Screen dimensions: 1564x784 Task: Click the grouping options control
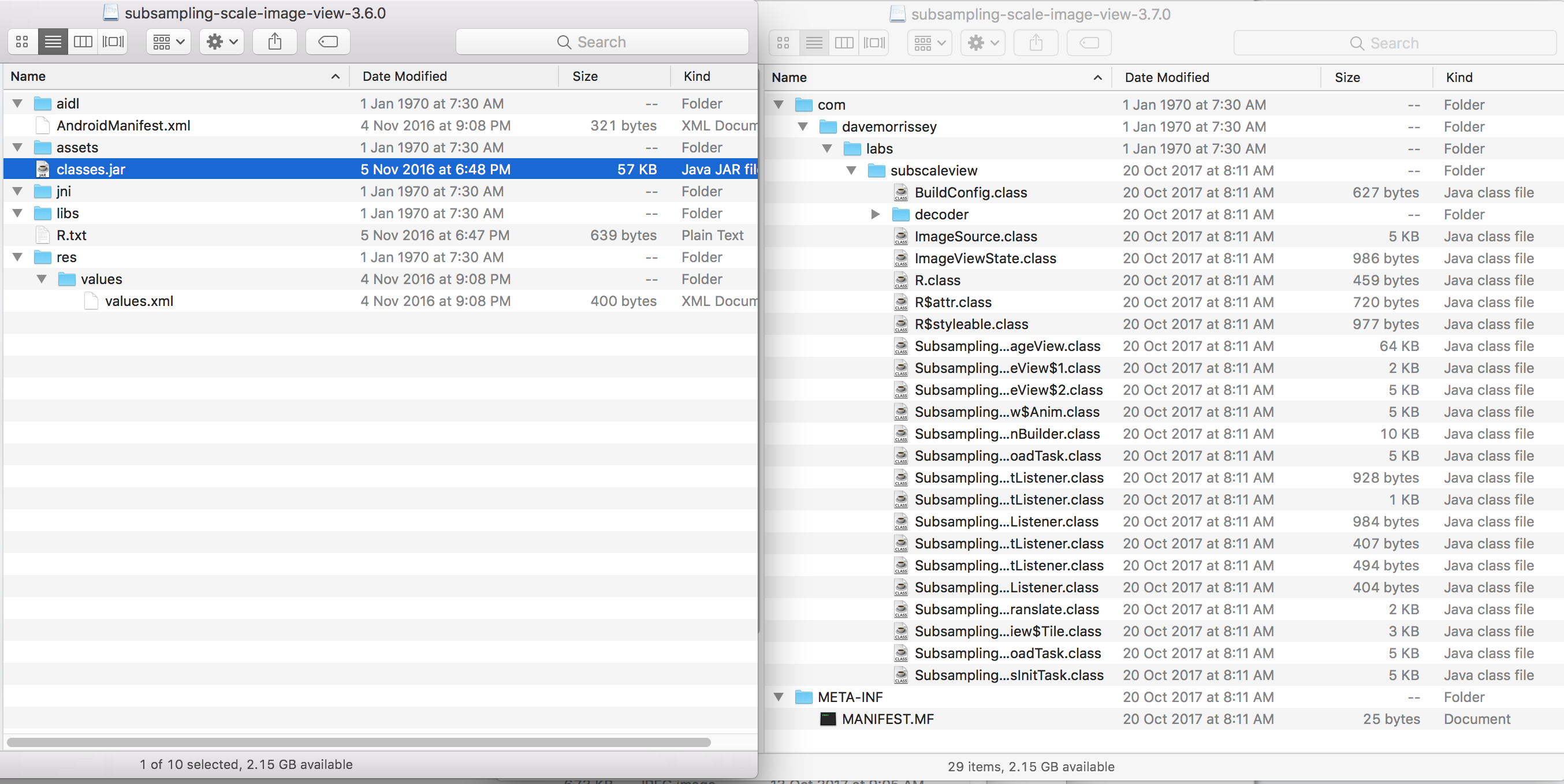[167, 41]
